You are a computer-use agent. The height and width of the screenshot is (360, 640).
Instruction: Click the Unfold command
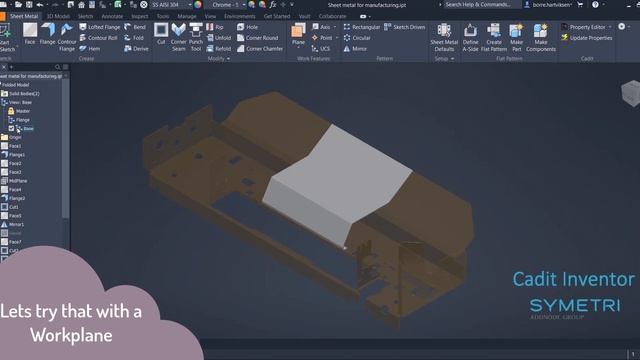(x=219, y=38)
